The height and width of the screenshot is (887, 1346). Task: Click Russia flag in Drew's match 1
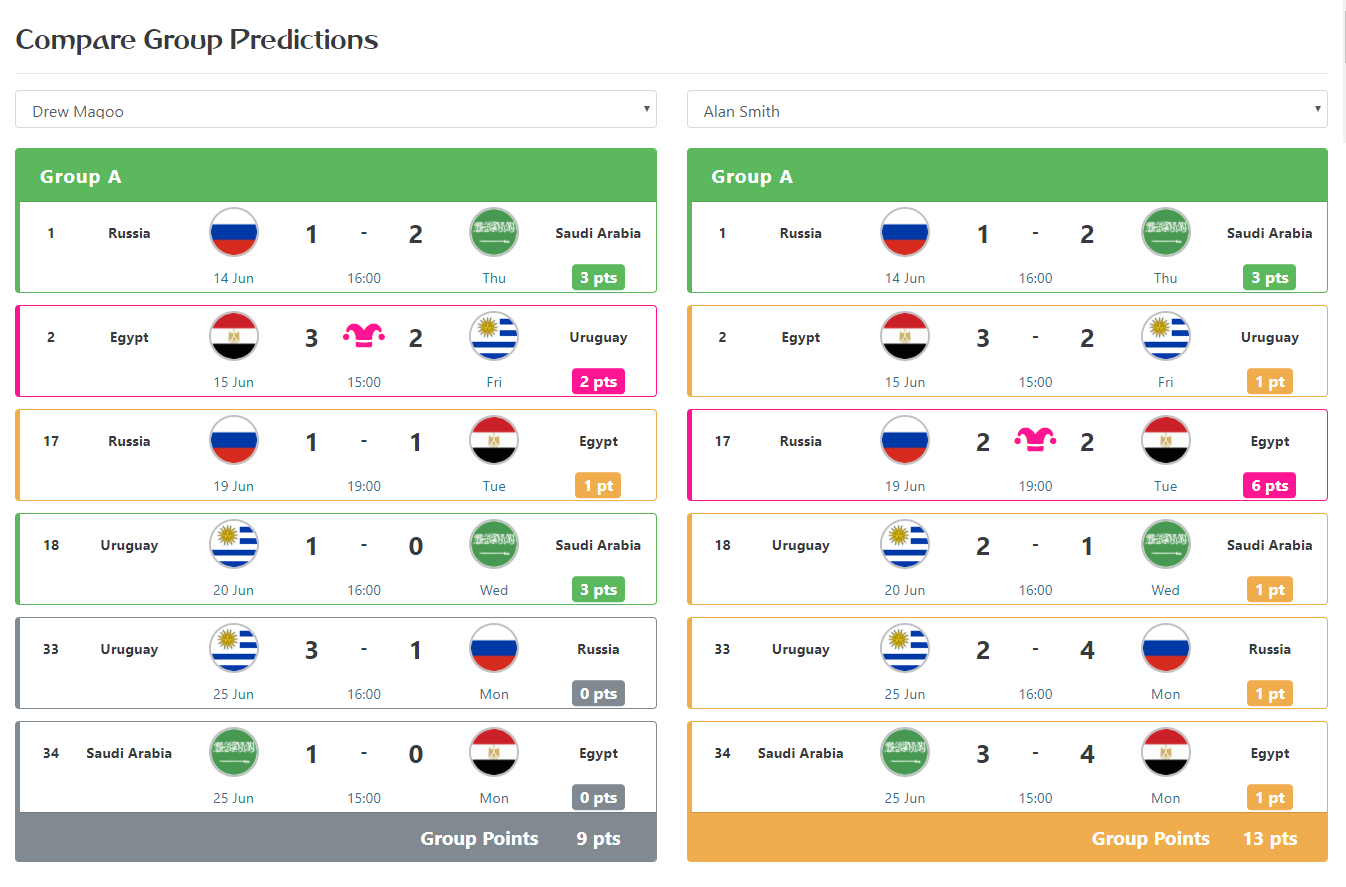(234, 233)
